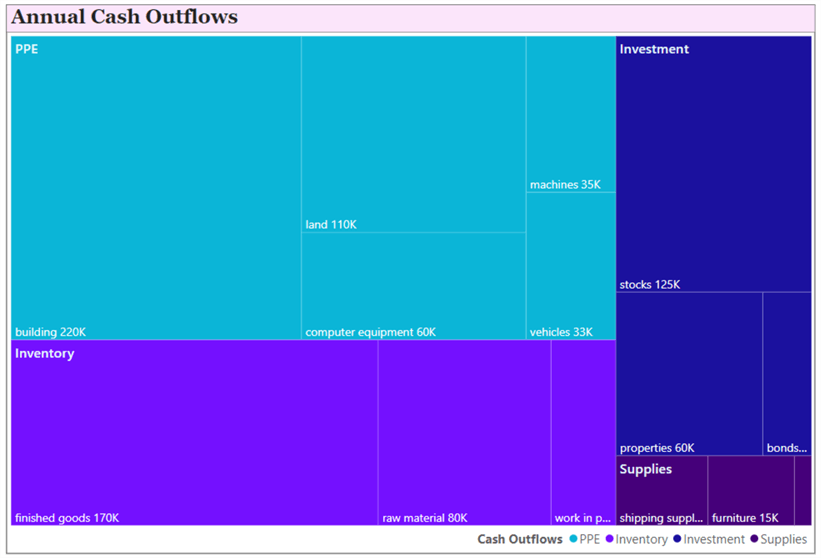Click the Supplies group header label
This screenshot has width=821, height=558.
point(646,469)
